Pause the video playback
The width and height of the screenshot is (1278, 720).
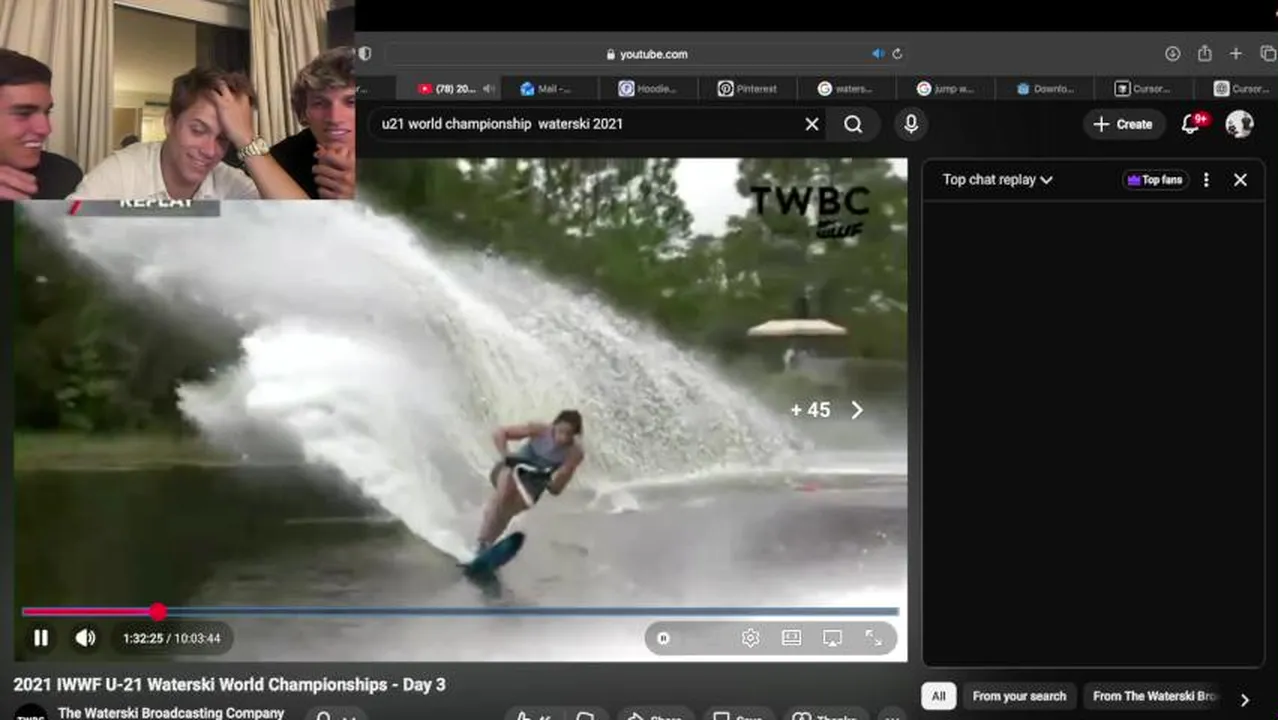(41, 638)
